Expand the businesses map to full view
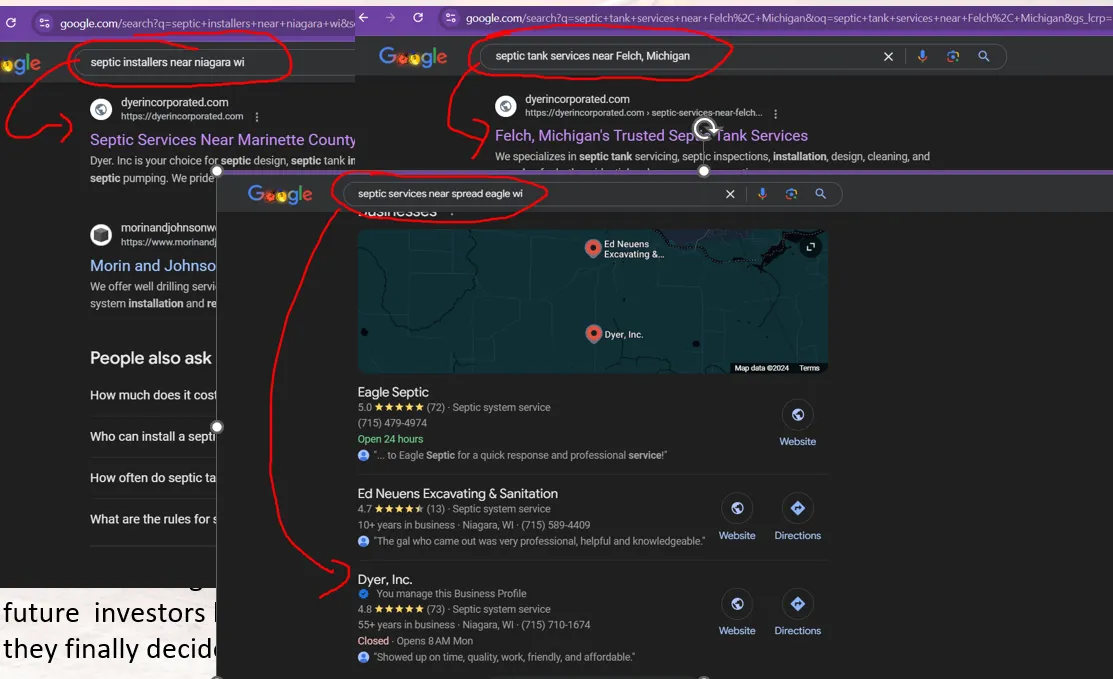The height and width of the screenshot is (679, 1113). [x=811, y=247]
